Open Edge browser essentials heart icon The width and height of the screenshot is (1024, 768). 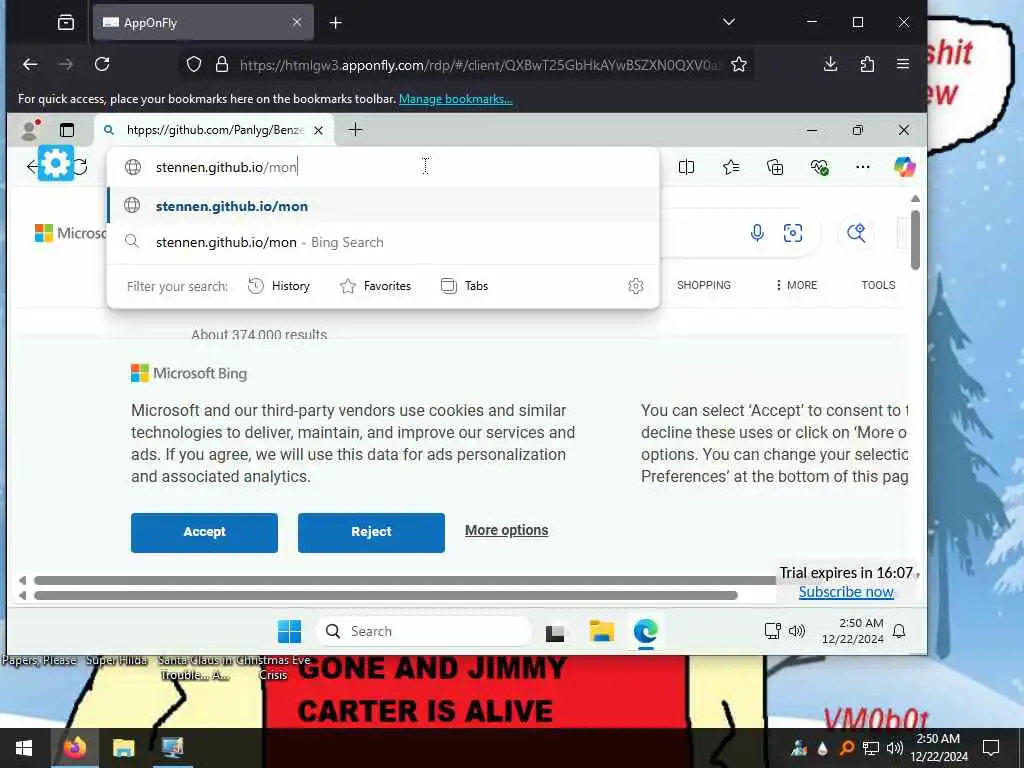820,167
